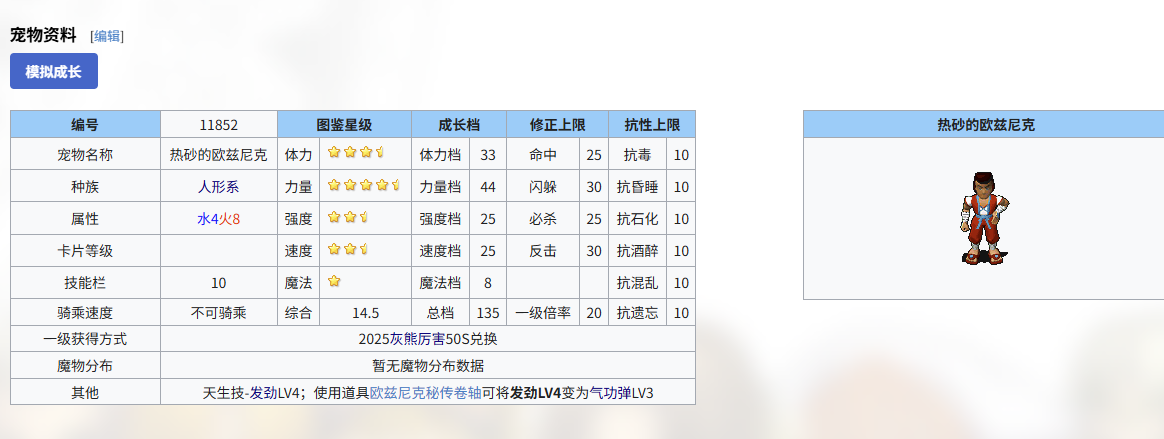
Task: Select the 暂无魔物分布数据 text
Action: 428,366
